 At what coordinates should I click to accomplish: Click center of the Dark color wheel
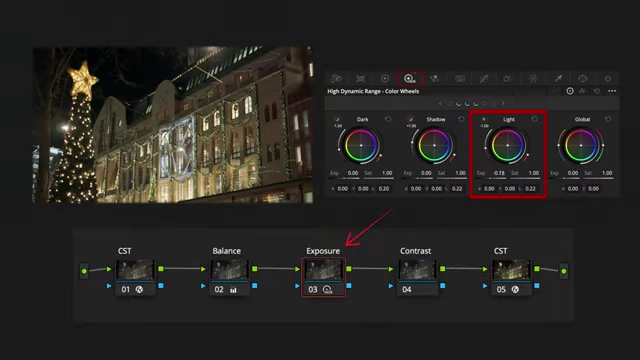pos(361,145)
